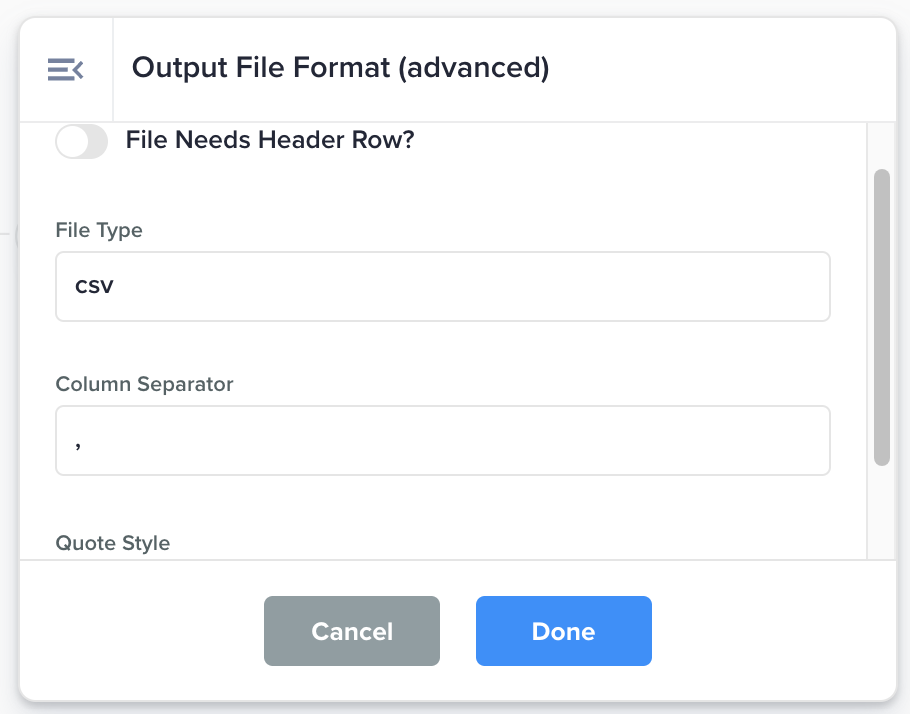910x714 pixels.
Task: Focus the Column Separator text field
Action: [x=442, y=440]
